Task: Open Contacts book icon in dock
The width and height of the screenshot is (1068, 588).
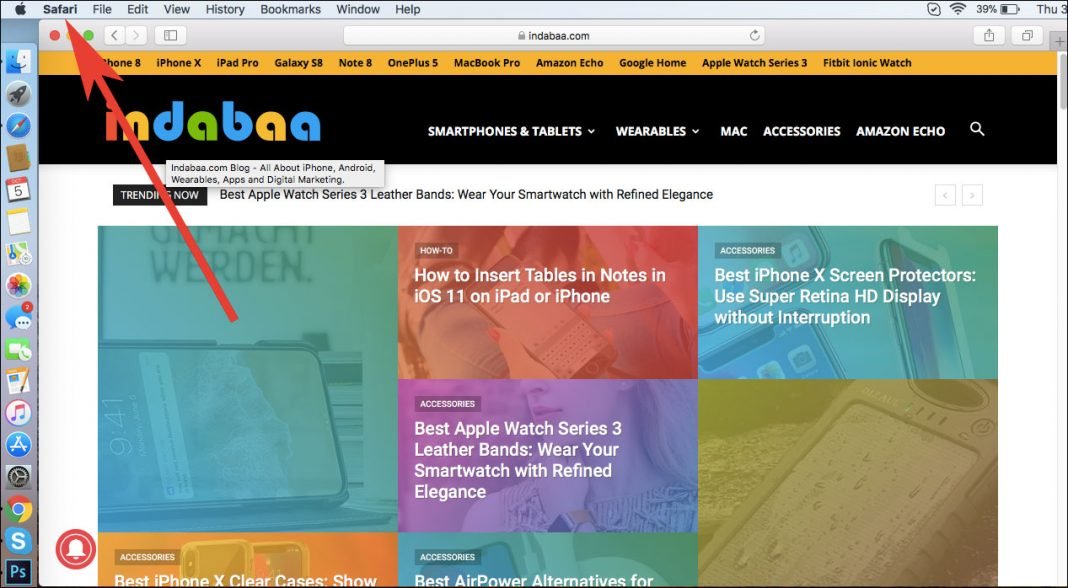Action: (18, 157)
